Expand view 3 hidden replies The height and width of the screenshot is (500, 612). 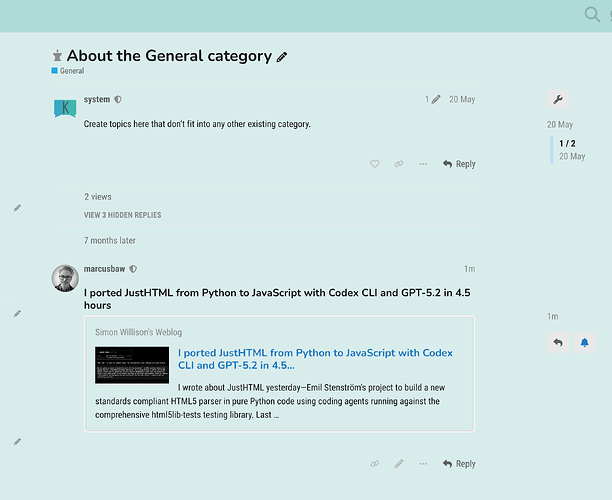123,215
